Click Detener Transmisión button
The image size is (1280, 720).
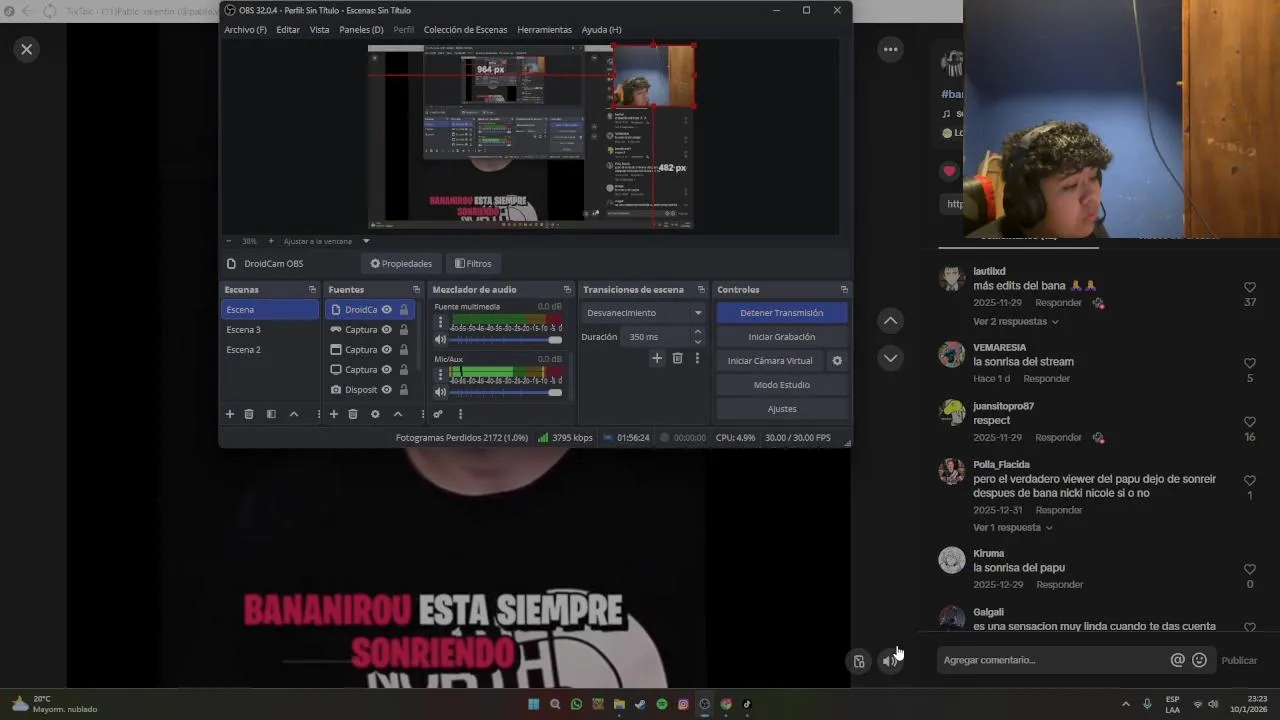coord(782,313)
